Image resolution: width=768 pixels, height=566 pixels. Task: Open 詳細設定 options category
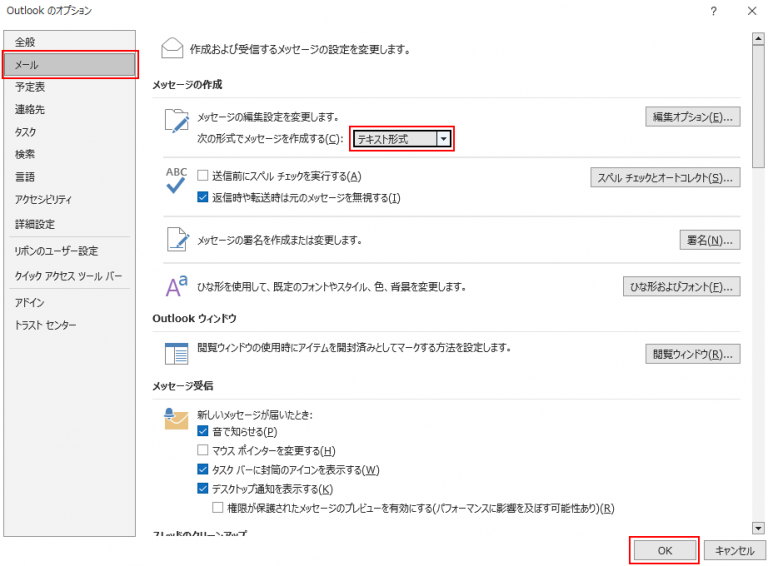point(70,224)
